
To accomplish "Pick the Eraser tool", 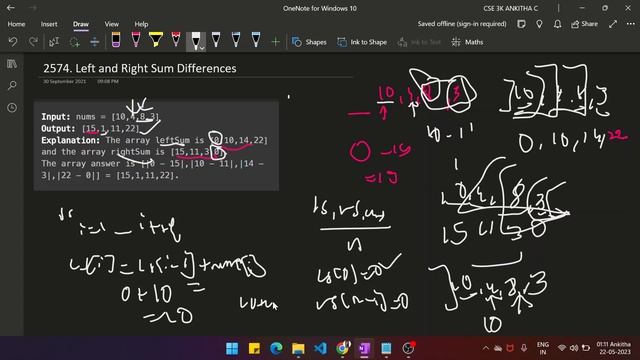I will click(116, 40).
